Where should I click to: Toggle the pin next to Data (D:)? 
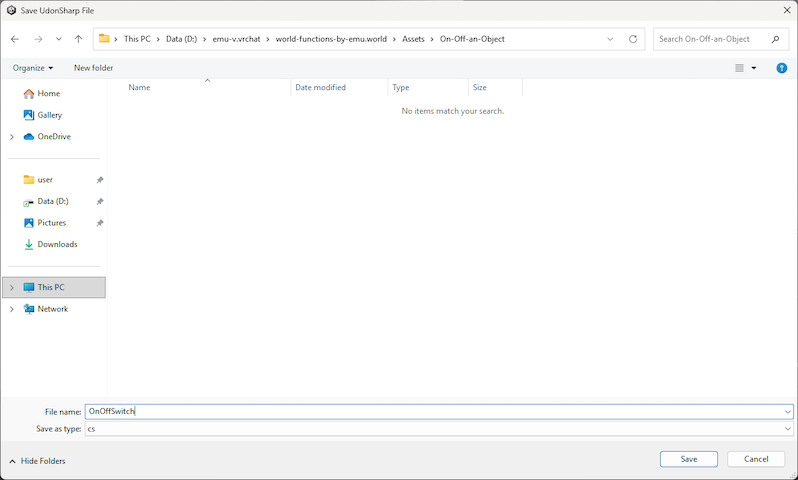(99, 201)
